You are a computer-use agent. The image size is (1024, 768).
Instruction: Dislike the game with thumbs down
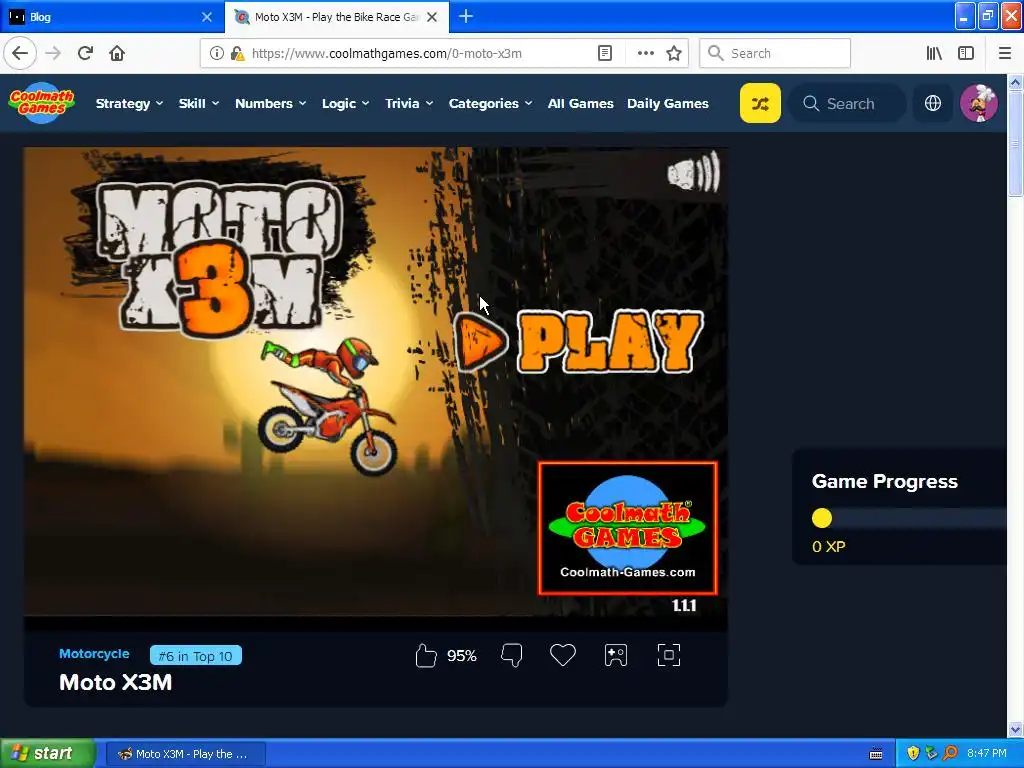tap(511, 655)
